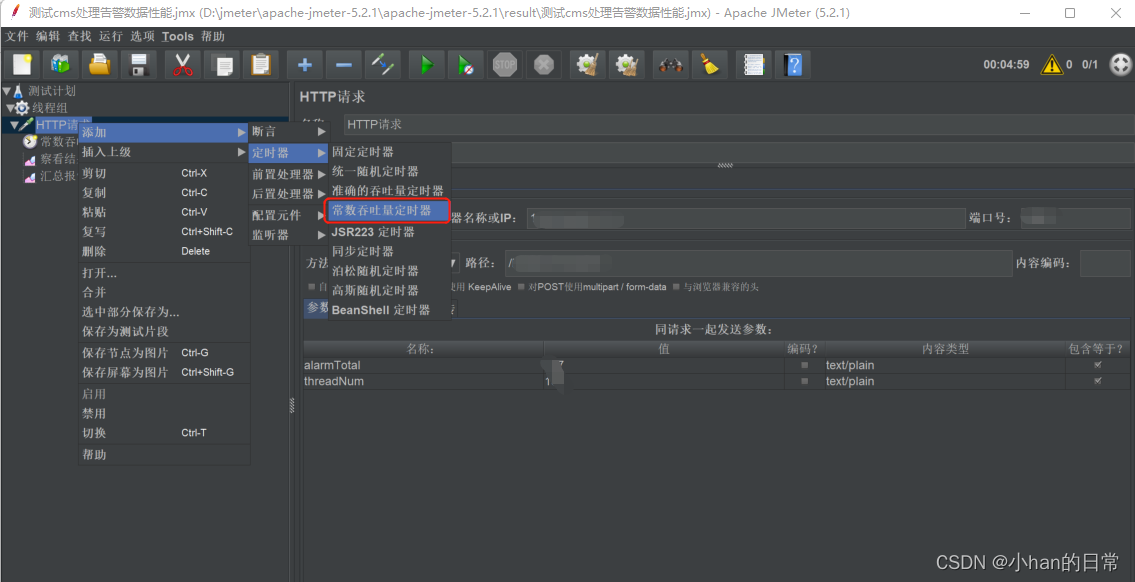Click the Clear results gear-broom icon
1135x582 pixels.
click(587, 65)
